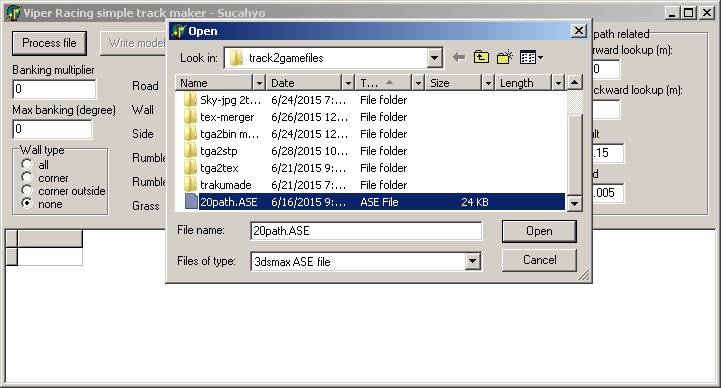Maximize the Viper Racing main window
This screenshot has width=721, height=388.
point(688,13)
